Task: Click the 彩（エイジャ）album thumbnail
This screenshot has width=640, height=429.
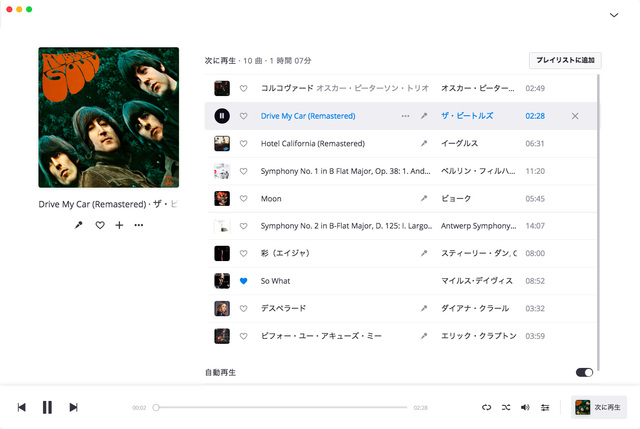Action: [x=222, y=253]
